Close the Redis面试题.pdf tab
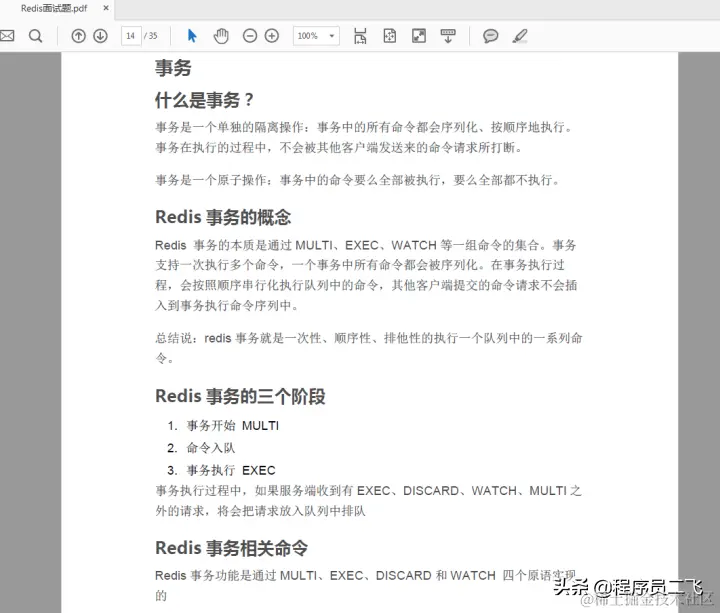This screenshot has width=720, height=613. point(106,8)
